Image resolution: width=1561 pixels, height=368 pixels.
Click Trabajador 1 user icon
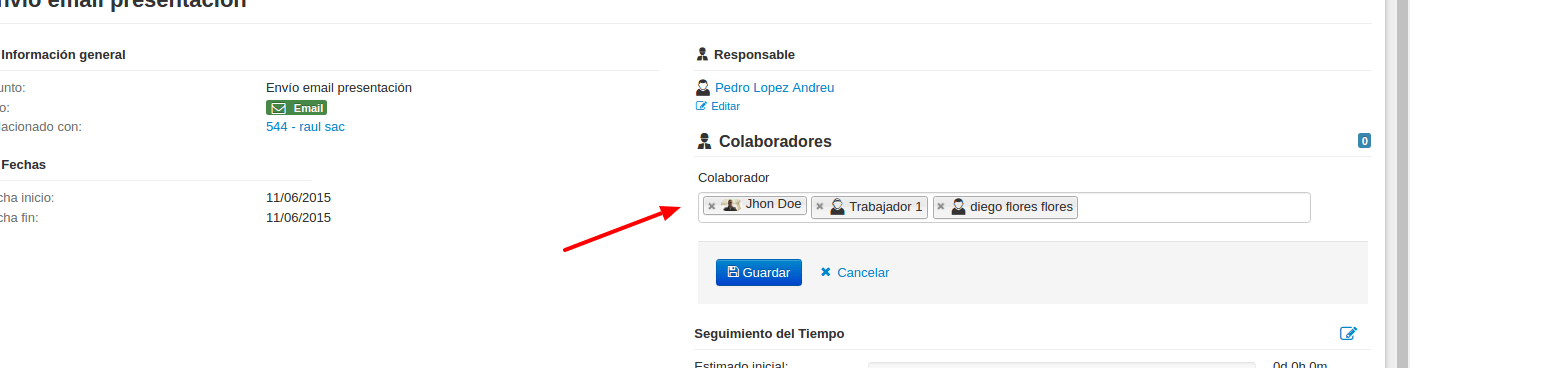(838, 207)
